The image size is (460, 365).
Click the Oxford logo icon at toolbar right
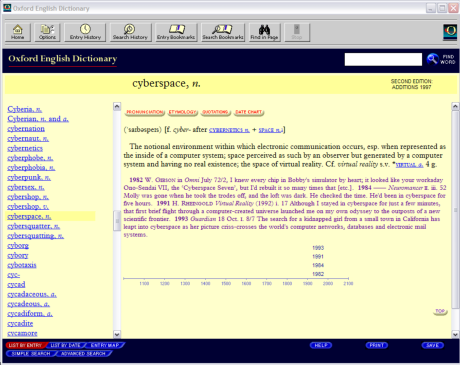(450, 32)
